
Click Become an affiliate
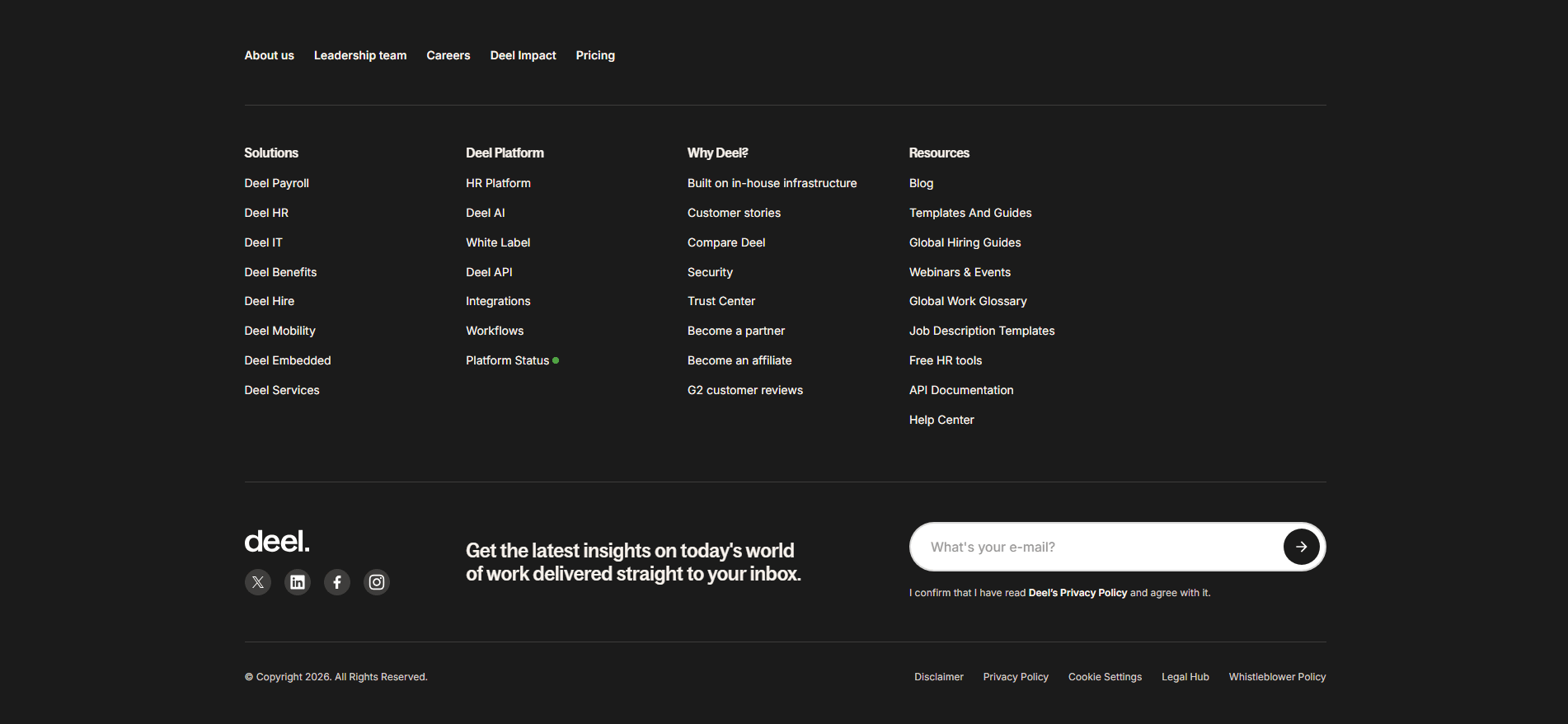pos(739,360)
